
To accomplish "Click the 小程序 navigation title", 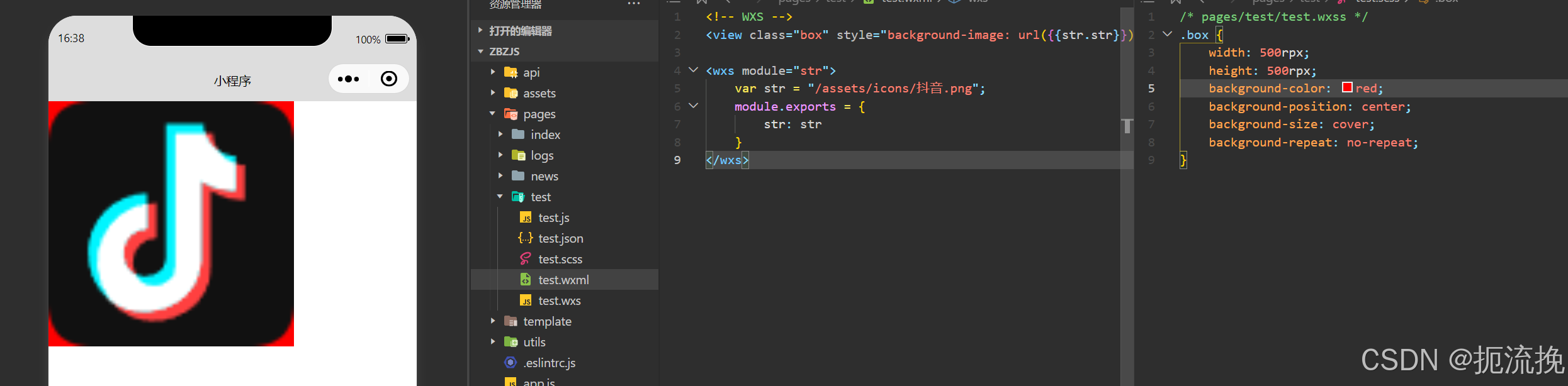I will pos(232,81).
